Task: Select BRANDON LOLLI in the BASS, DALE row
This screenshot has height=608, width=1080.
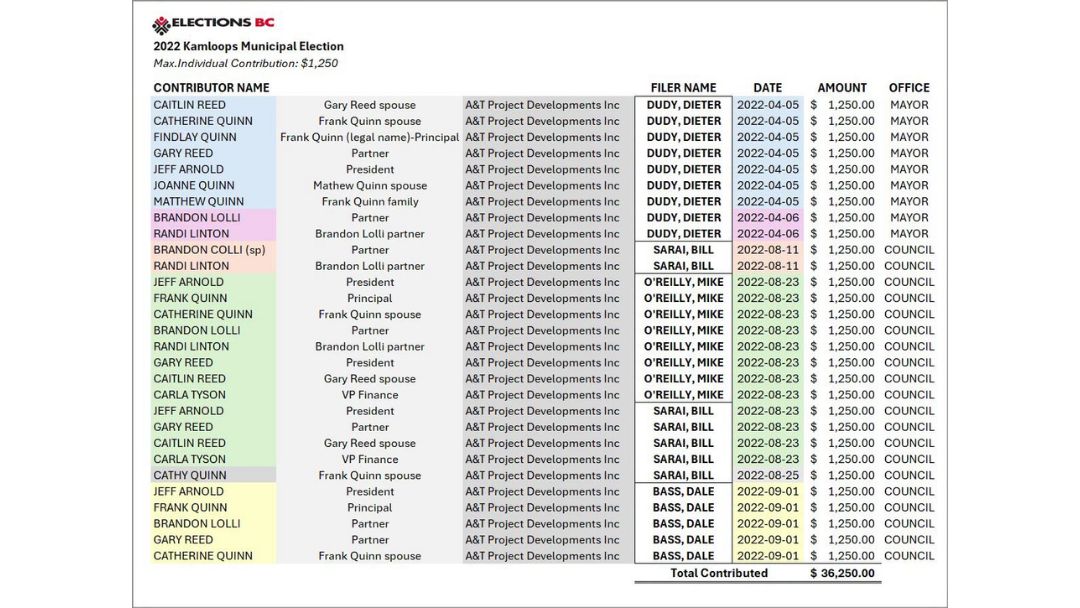Action: pos(197,523)
